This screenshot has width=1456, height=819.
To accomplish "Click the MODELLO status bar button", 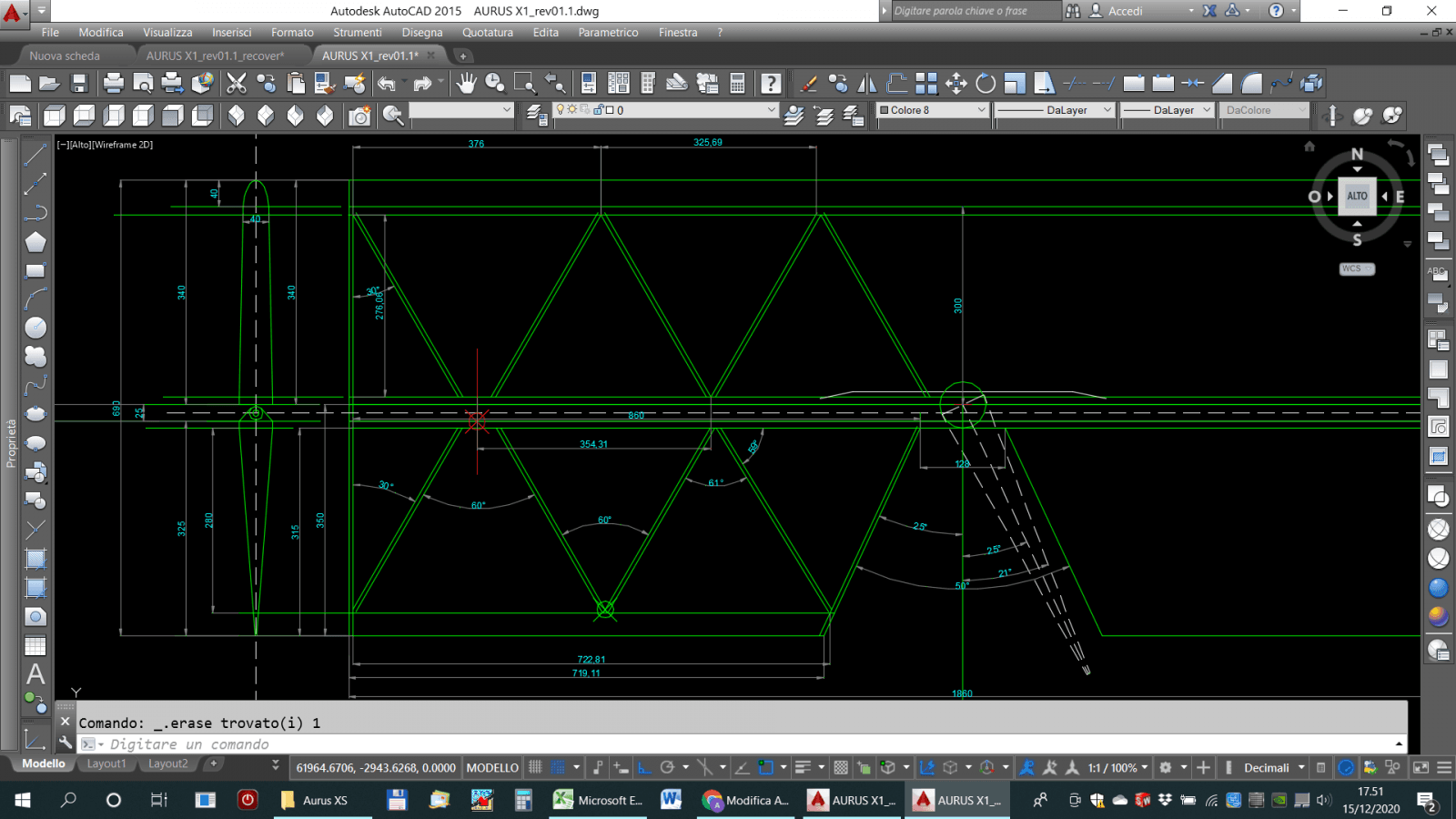I will point(492,767).
